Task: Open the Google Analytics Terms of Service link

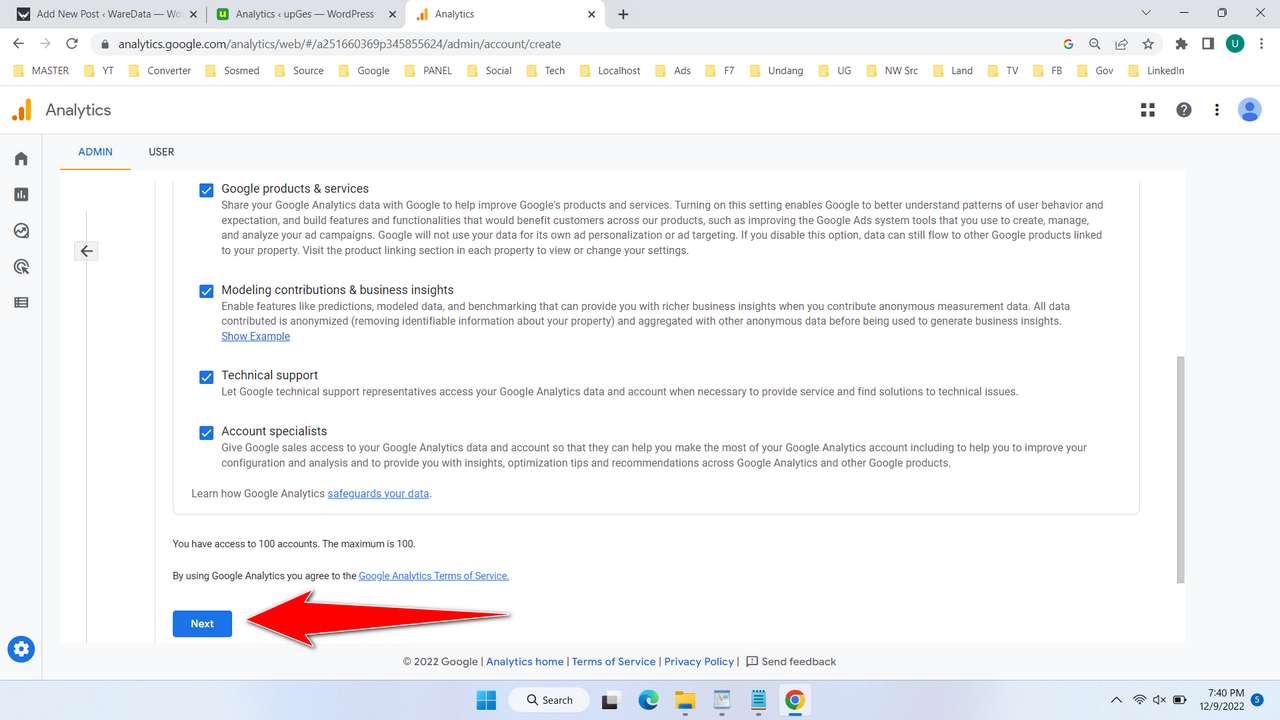Action: 433,575
